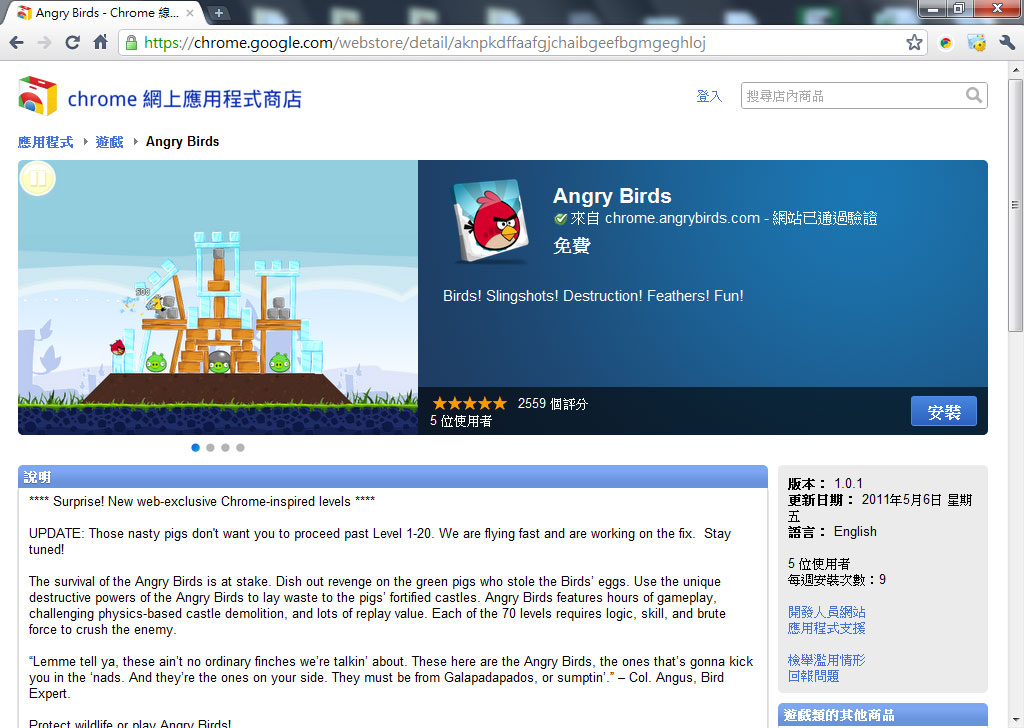This screenshot has width=1024, height=728.
Task: Reload the page with the refresh icon
Action: 72,43
